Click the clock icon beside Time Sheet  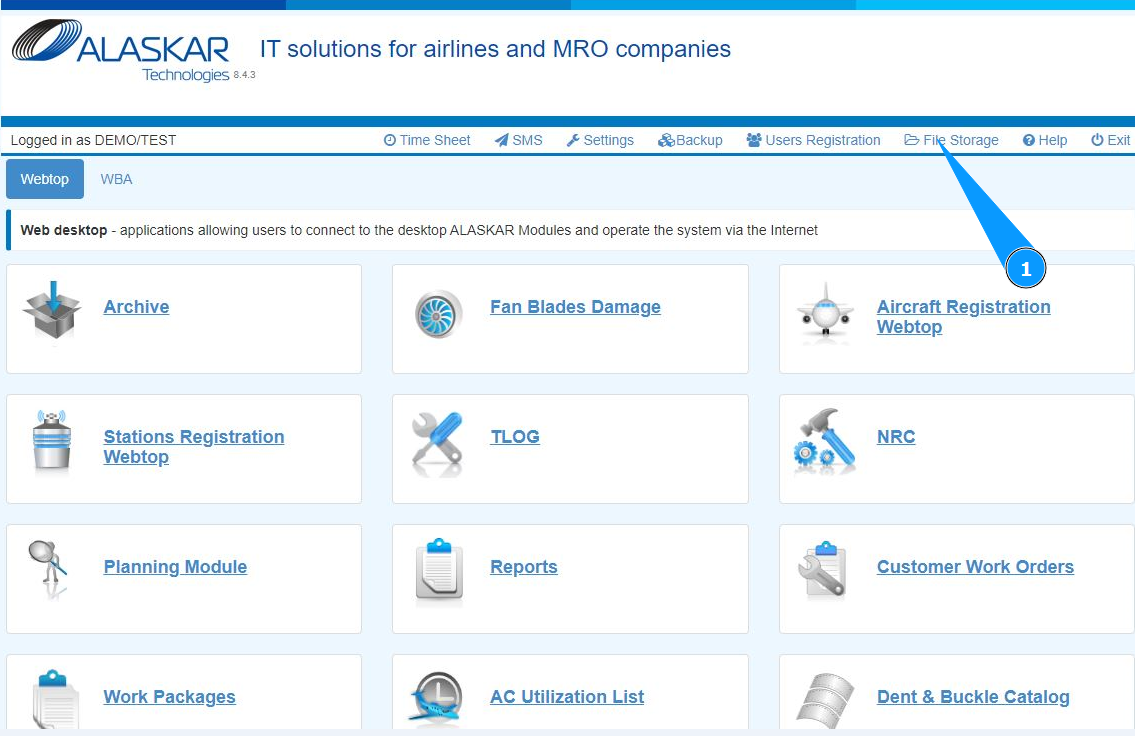coord(389,140)
